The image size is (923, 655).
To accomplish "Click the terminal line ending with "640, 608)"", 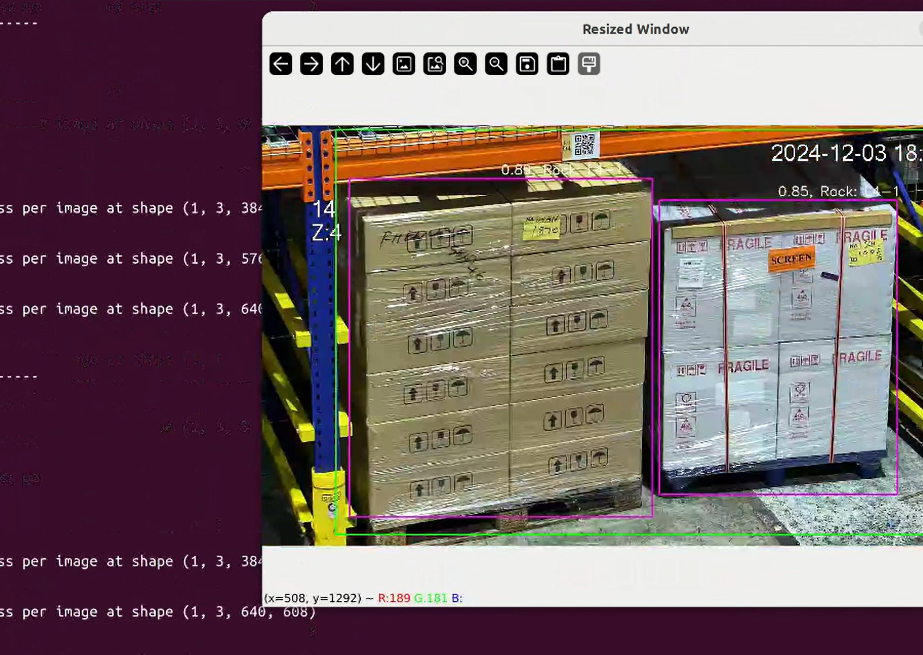I will [x=158, y=611].
